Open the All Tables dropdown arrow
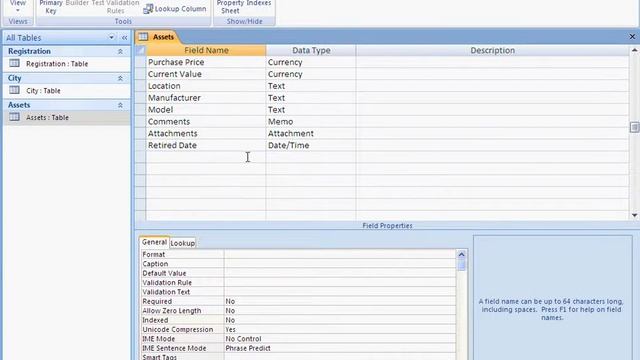The width and height of the screenshot is (640, 360). (111, 38)
